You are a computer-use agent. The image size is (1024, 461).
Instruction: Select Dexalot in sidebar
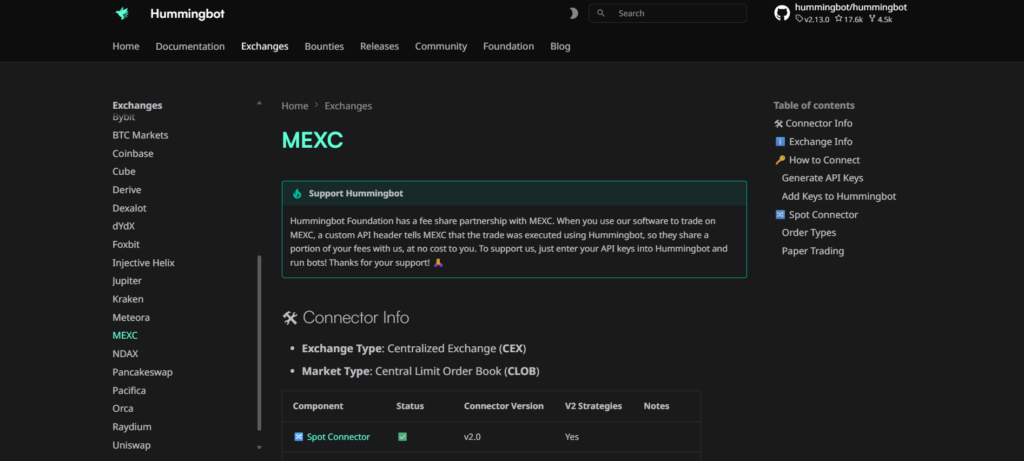click(129, 208)
